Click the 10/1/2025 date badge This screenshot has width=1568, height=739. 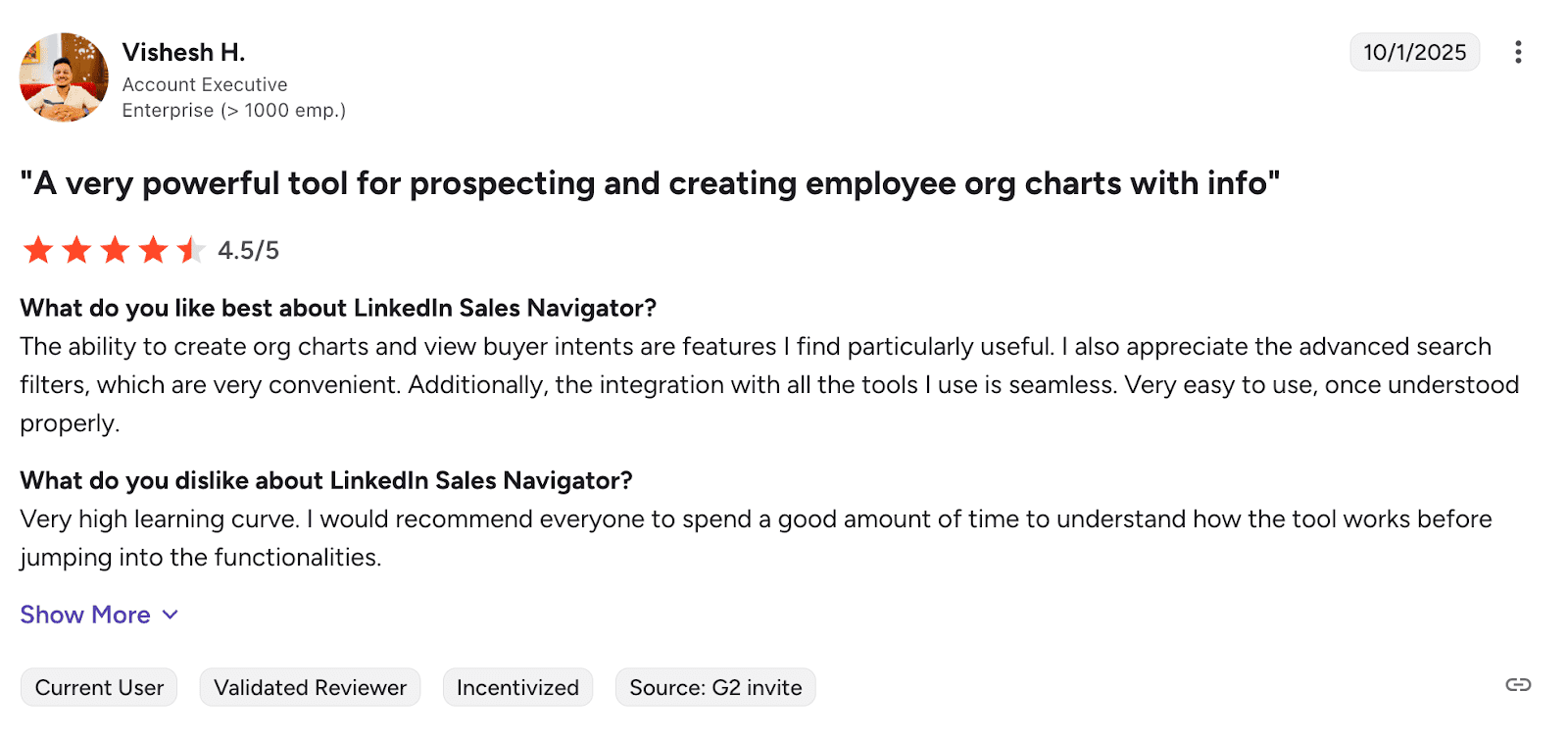click(1414, 52)
